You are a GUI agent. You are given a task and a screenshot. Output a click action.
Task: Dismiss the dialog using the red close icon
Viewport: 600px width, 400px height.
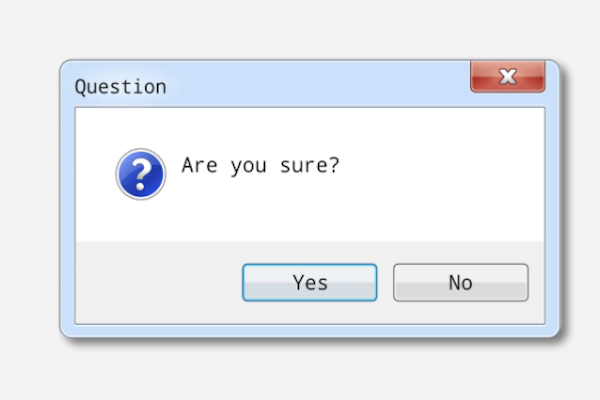(508, 77)
